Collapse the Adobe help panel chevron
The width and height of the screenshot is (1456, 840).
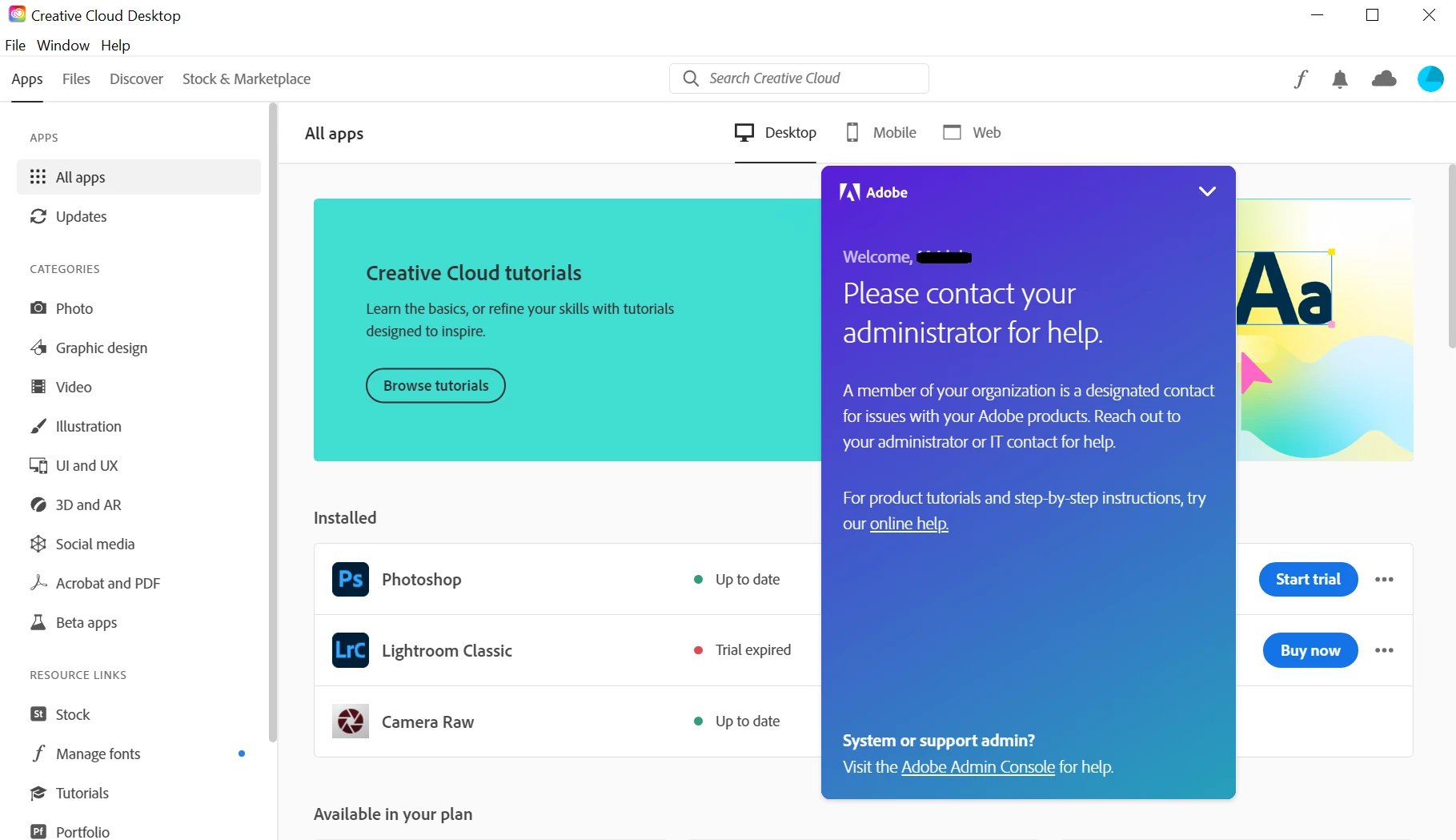tap(1207, 191)
